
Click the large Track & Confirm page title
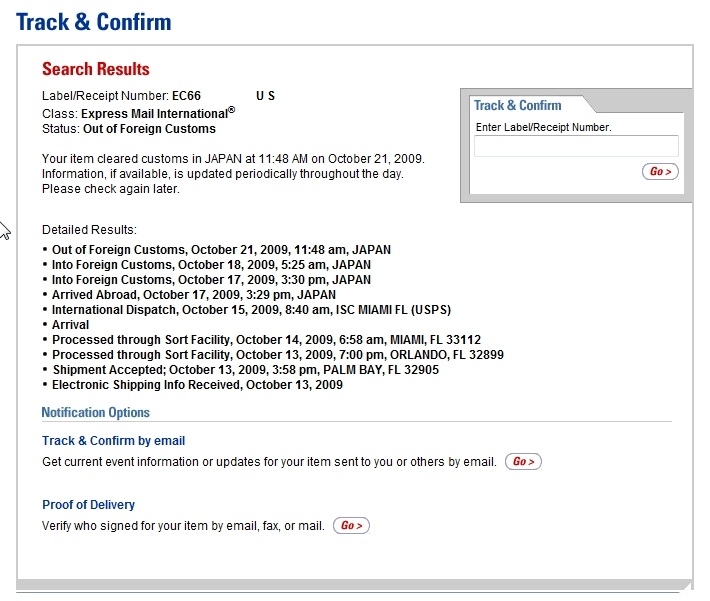click(x=94, y=22)
